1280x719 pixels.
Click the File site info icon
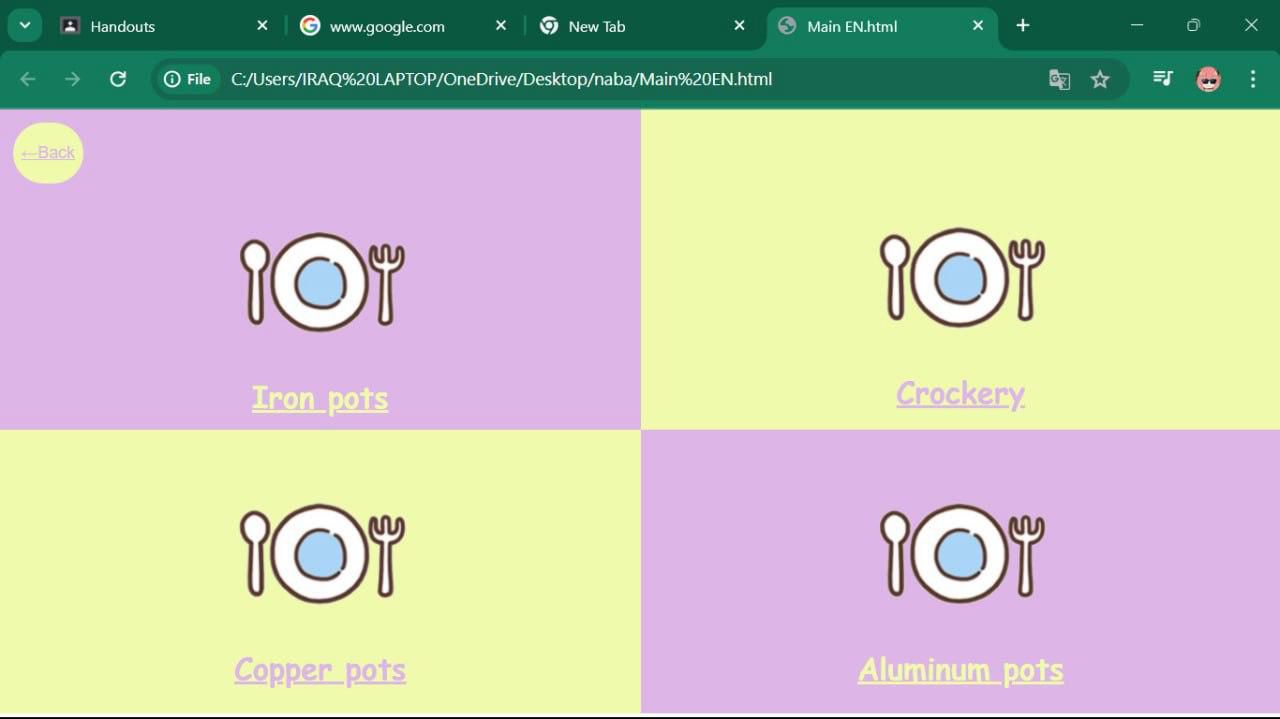click(x=188, y=79)
